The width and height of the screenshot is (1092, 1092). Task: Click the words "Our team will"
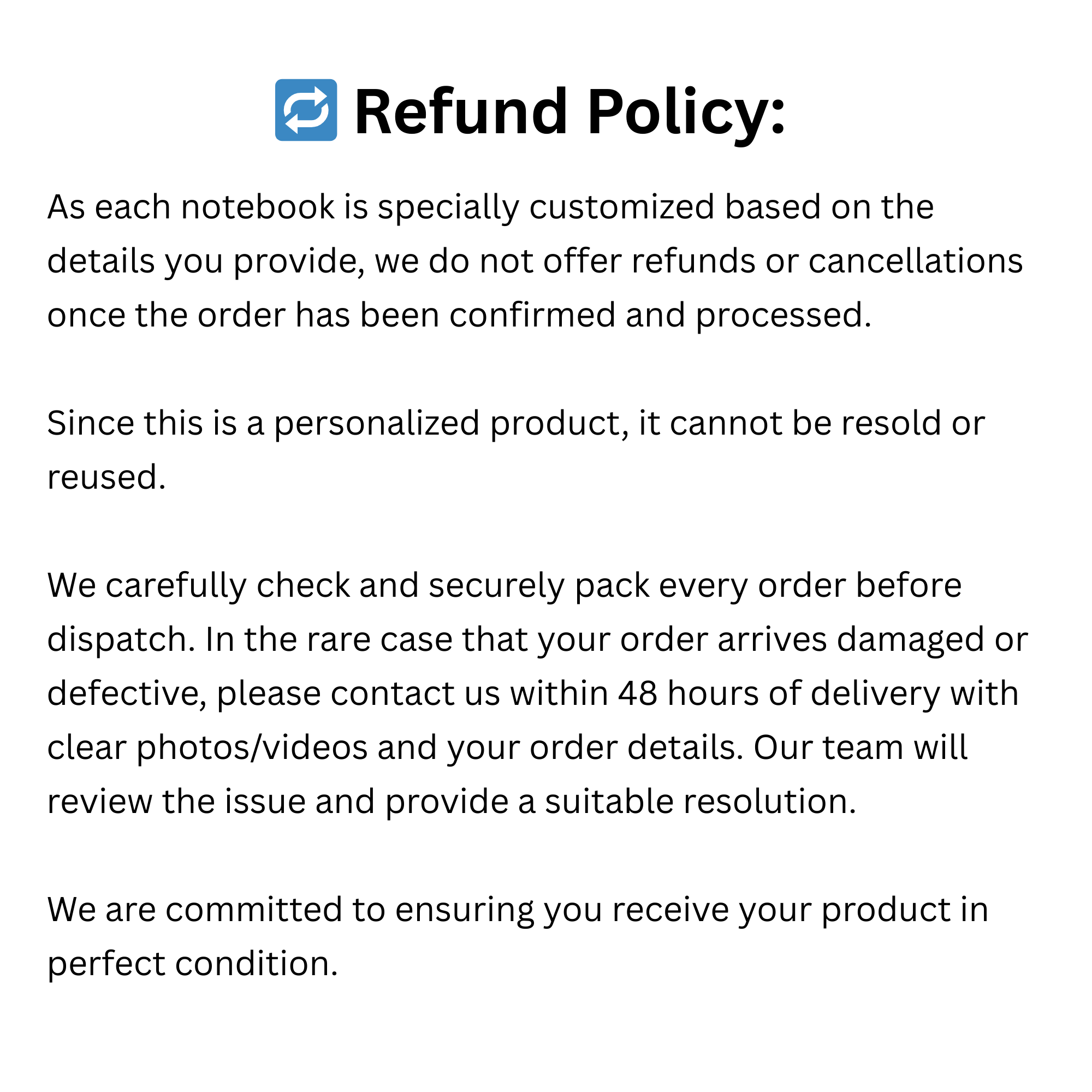coord(860,747)
